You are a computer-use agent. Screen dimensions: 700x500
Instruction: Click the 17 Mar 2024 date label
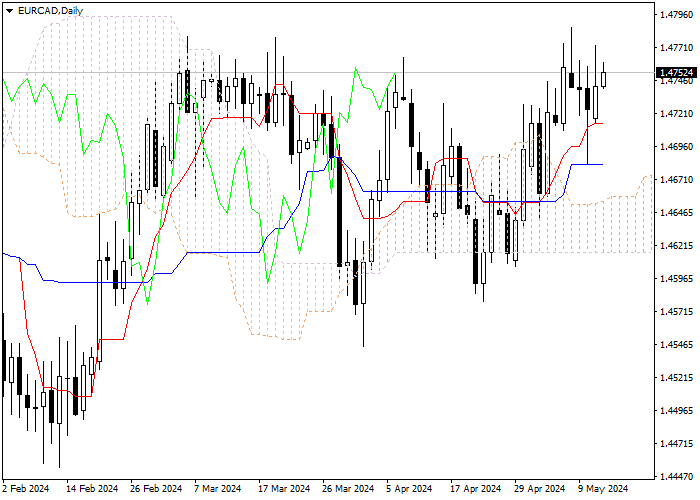tap(284, 489)
